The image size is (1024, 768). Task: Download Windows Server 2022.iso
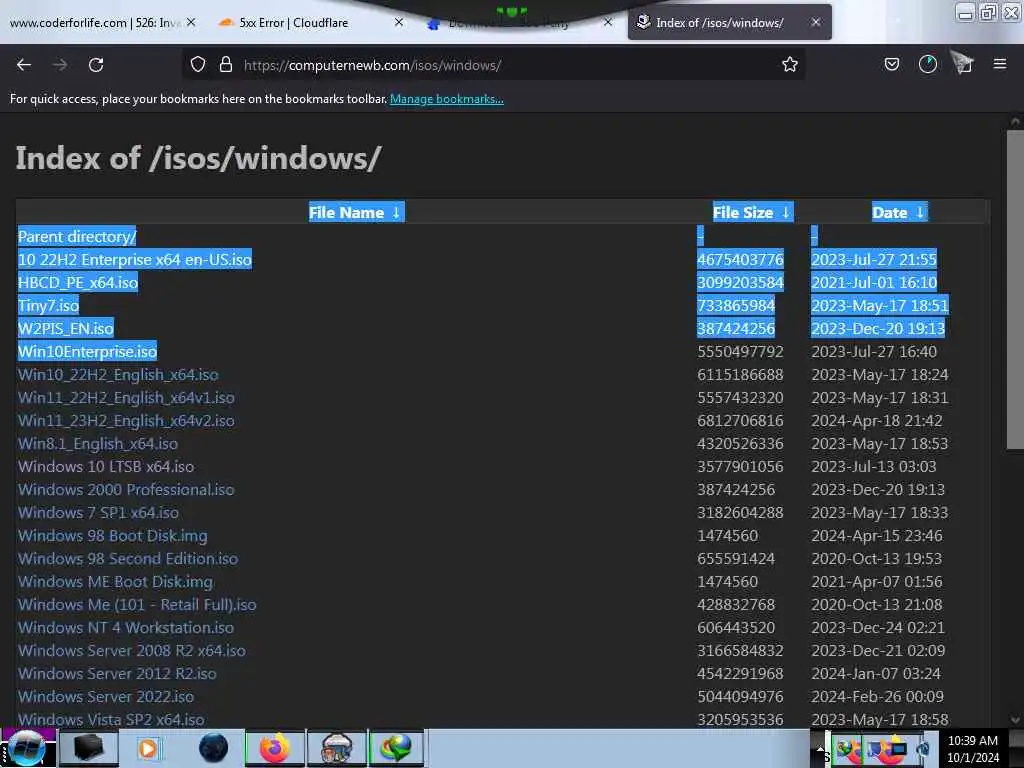click(x=106, y=697)
